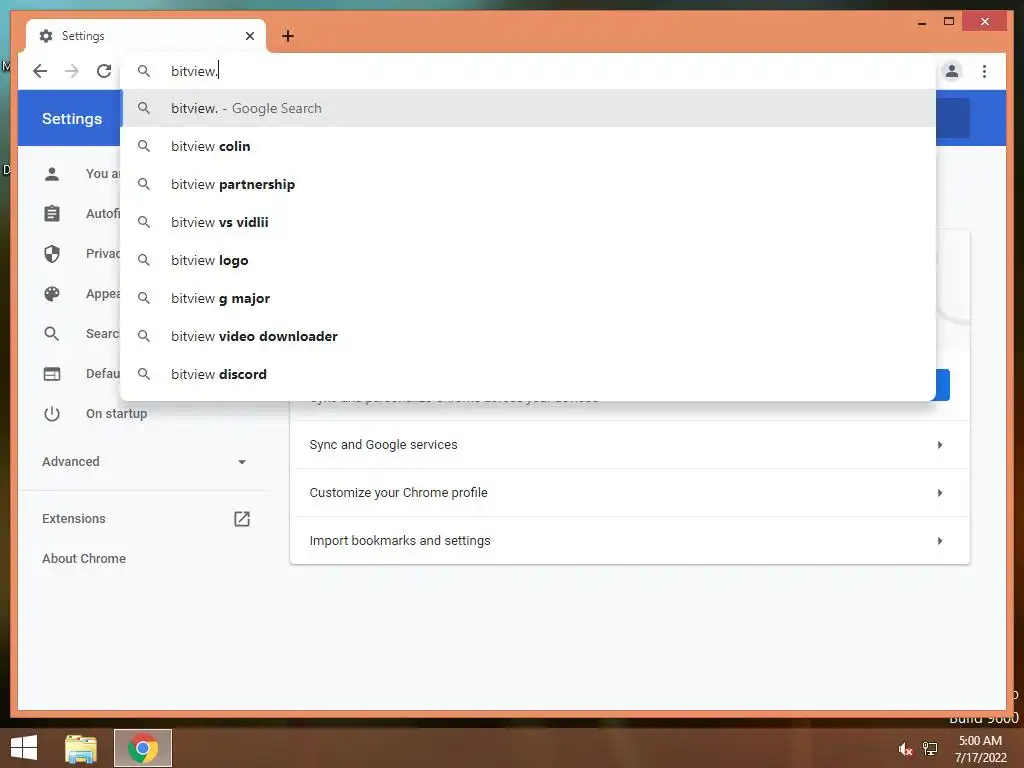Close the Settings tab
This screenshot has width=1024, height=768.
tap(249, 36)
